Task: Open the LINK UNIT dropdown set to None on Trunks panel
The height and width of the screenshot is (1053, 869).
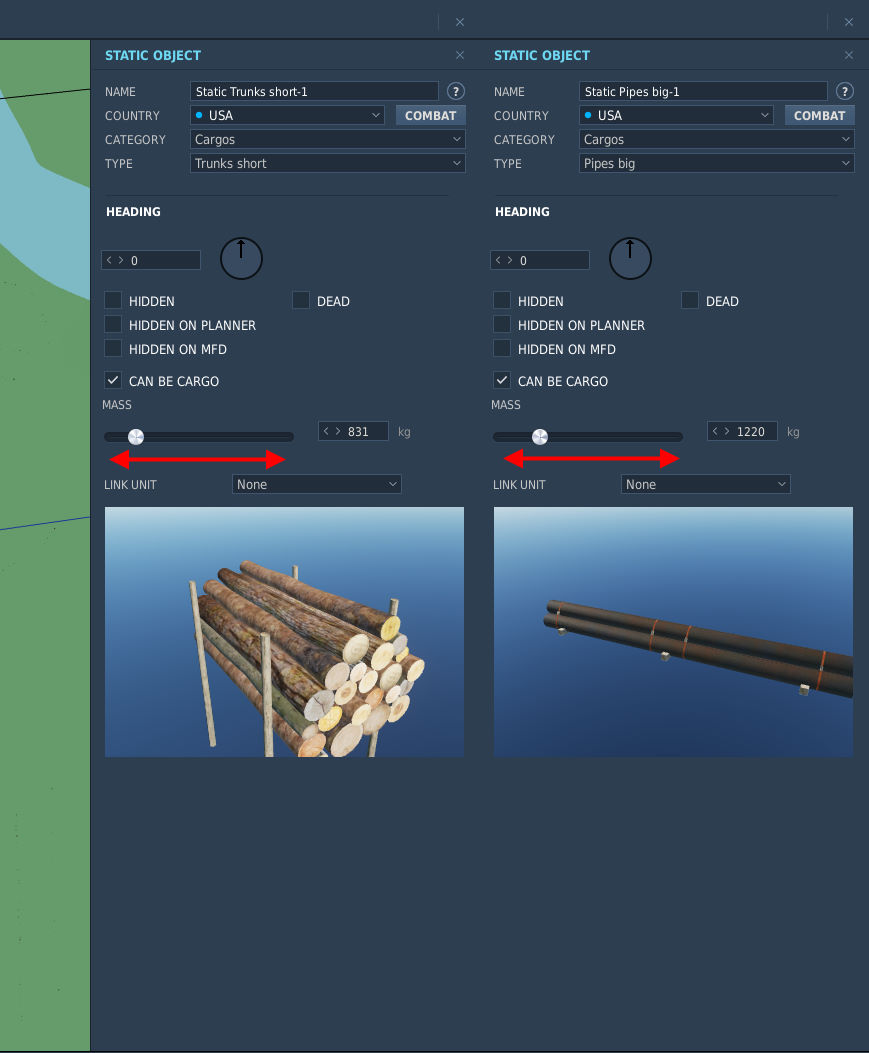Action: coord(316,484)
